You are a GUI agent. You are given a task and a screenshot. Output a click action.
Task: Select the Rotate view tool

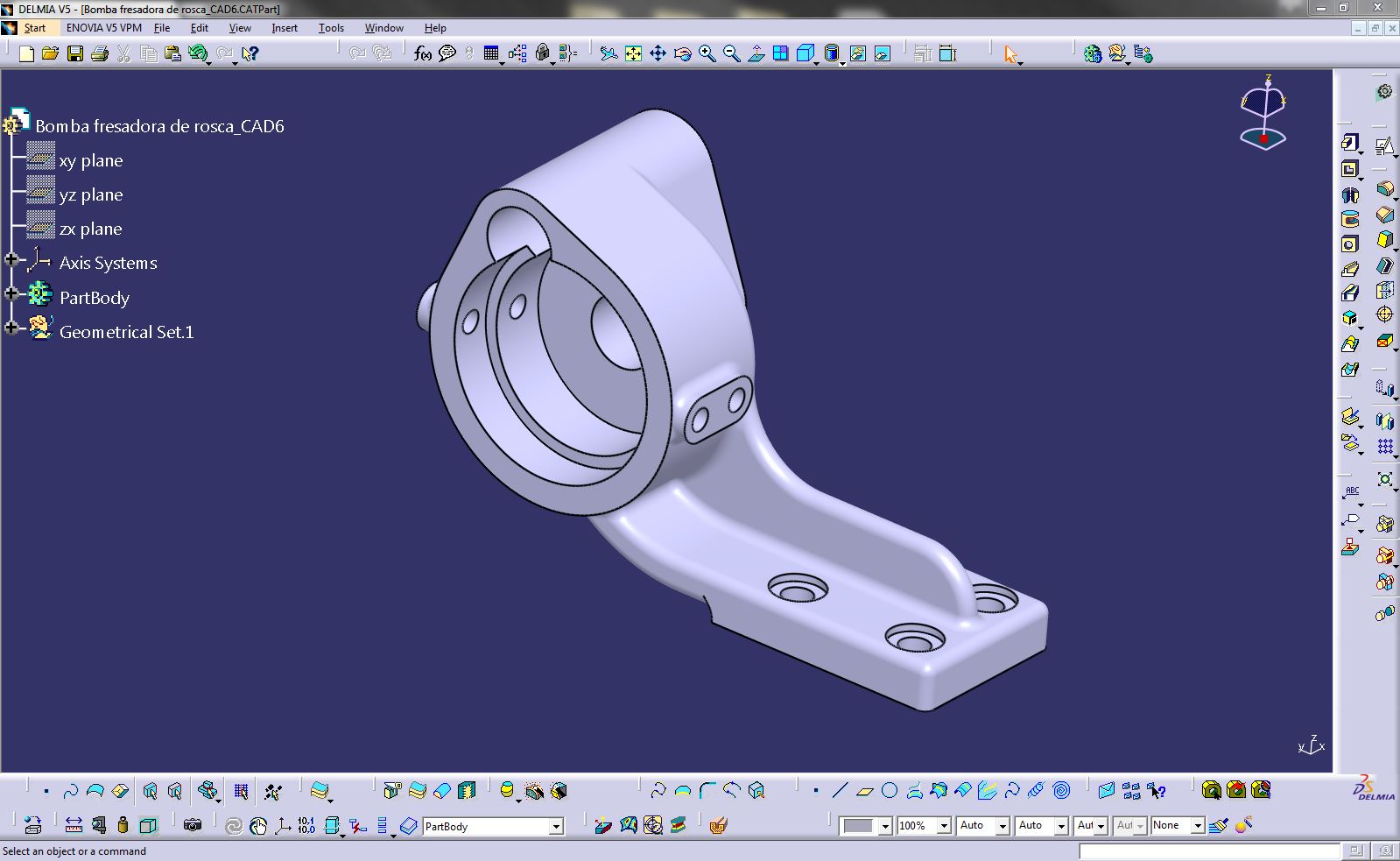coord(682,53)
